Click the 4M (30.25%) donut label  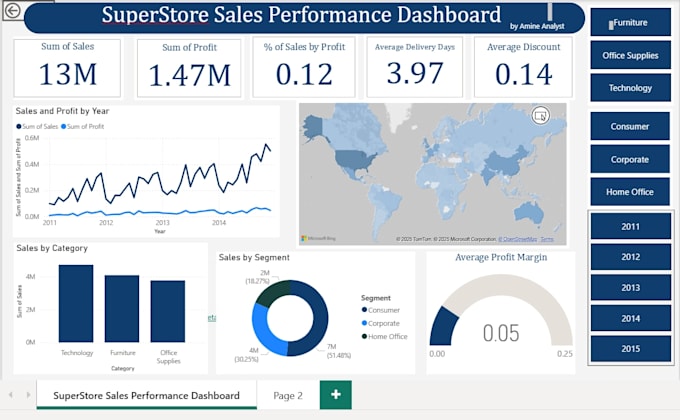[246, 354]
